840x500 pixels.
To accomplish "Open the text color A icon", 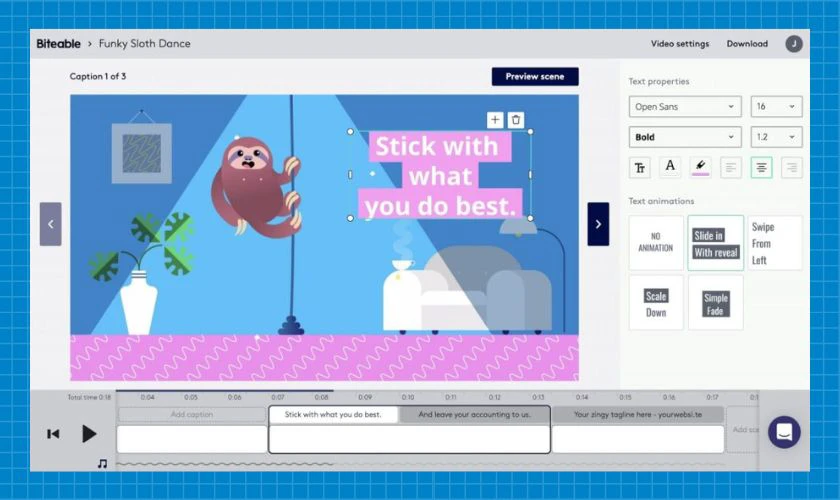I will 670,167.
